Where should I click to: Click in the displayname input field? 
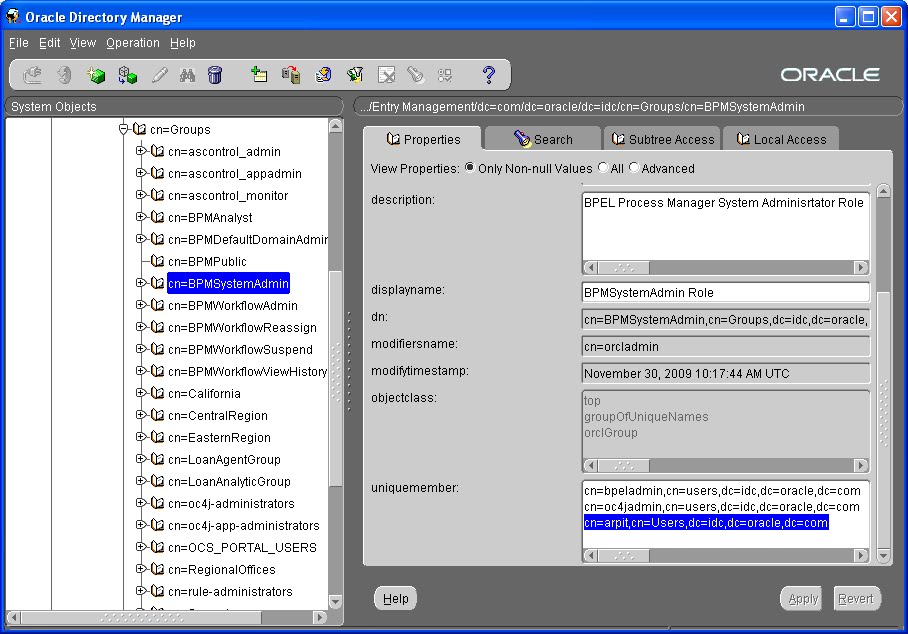(x=726, y=292)
